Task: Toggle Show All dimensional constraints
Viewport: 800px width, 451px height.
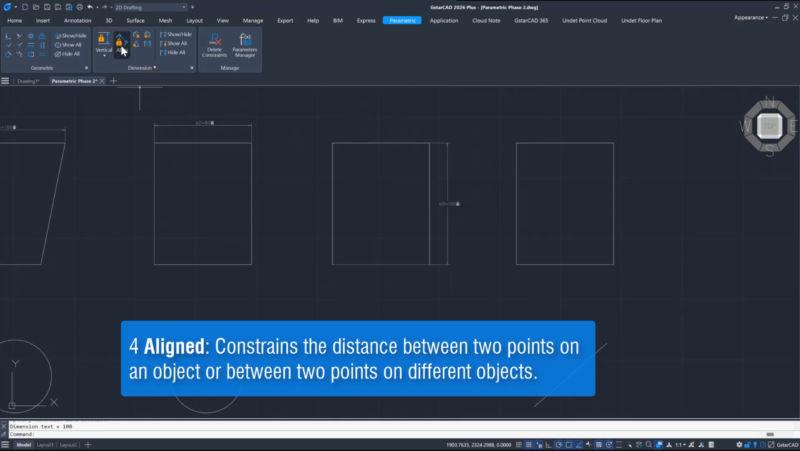Action: 174,44
